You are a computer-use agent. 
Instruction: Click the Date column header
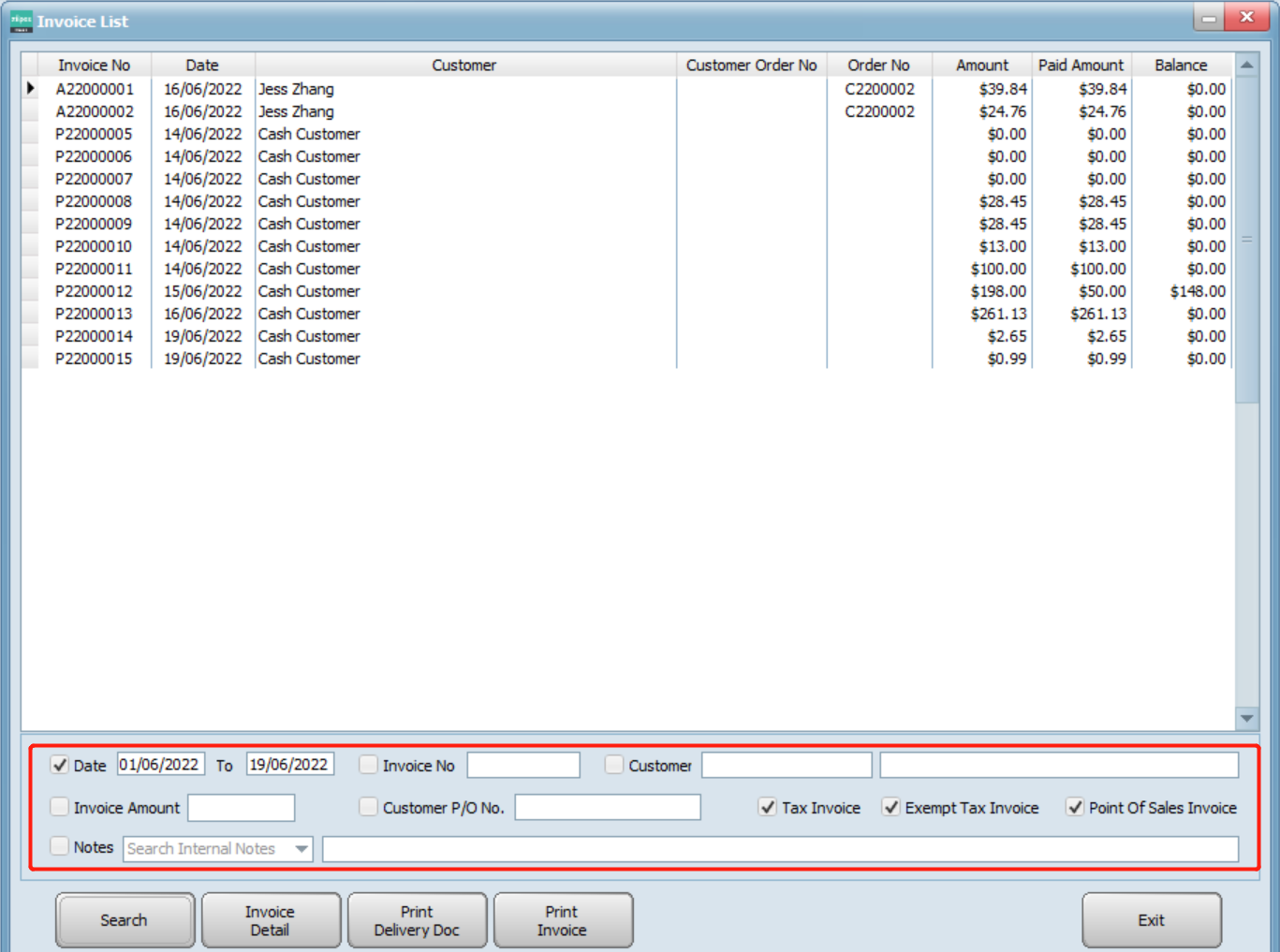[x=202, y=65]
